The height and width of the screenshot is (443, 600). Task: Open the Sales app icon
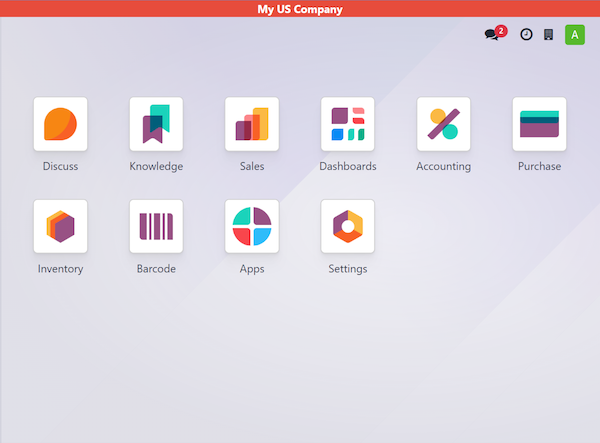pos(252,124)
